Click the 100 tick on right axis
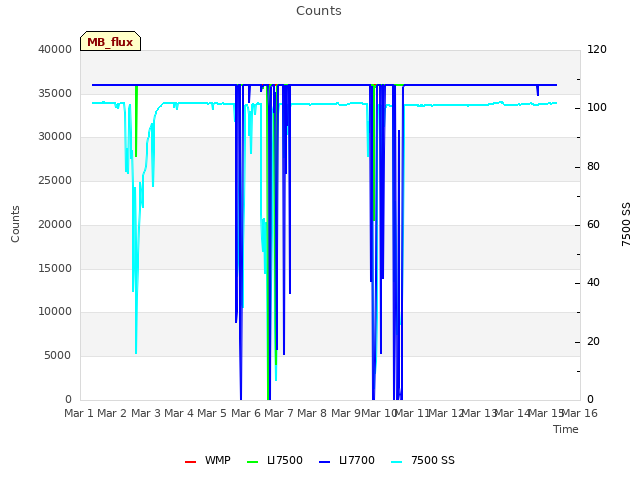640x480 pixels. click(597, 108)
